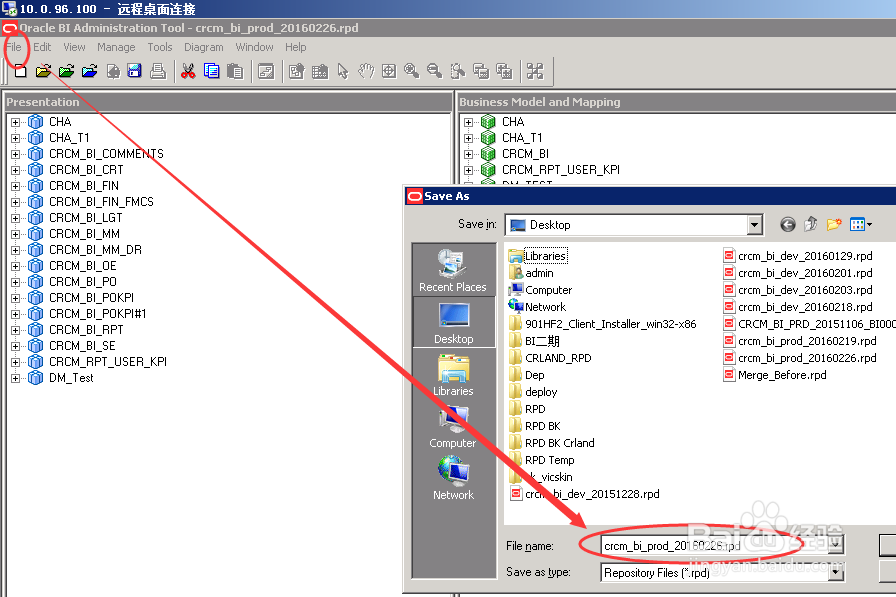Open the File menu
The height and width of the screenshot is (597, 896).
coord(14,47)
